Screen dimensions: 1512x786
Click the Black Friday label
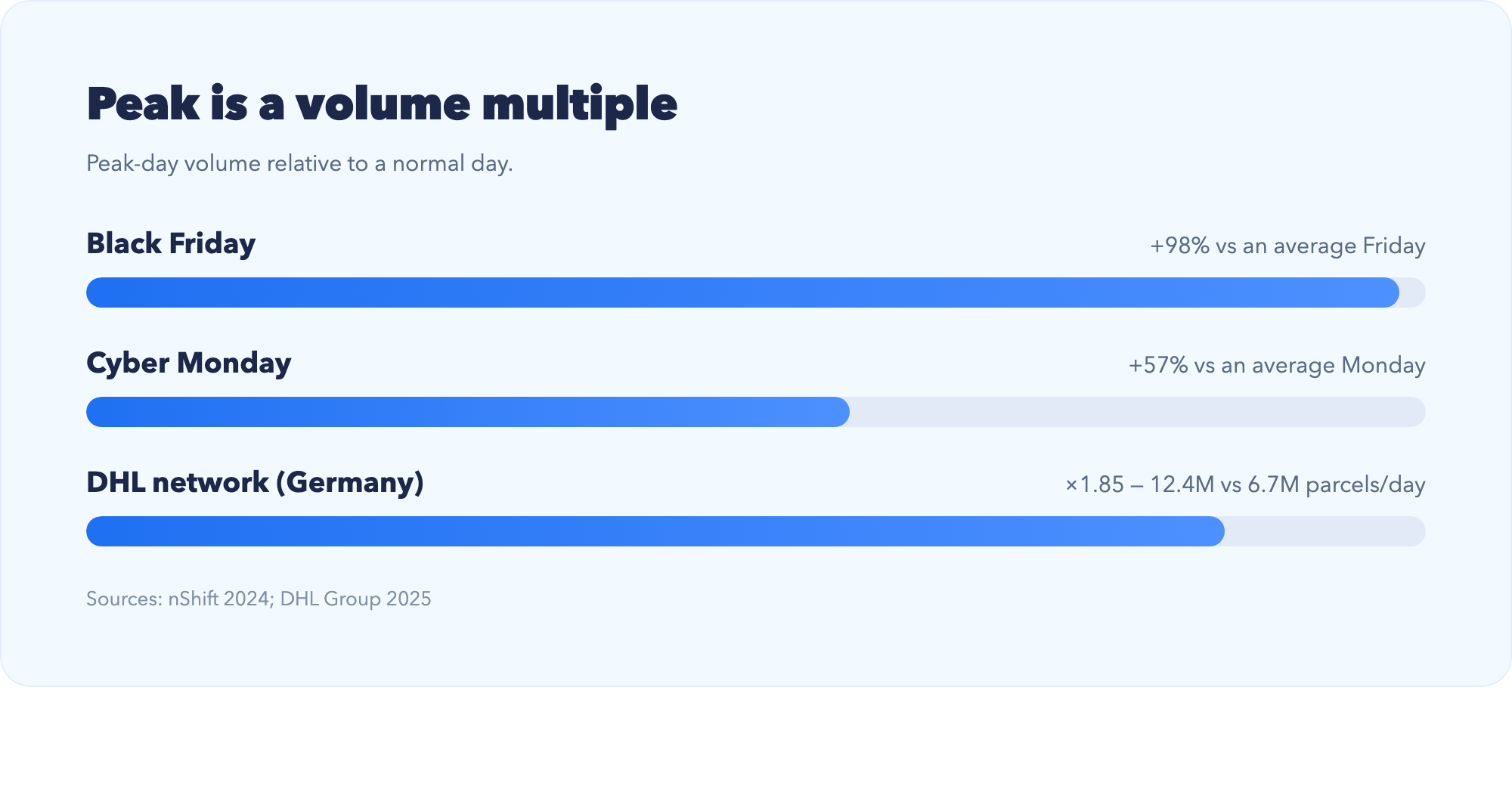[171, 244]
